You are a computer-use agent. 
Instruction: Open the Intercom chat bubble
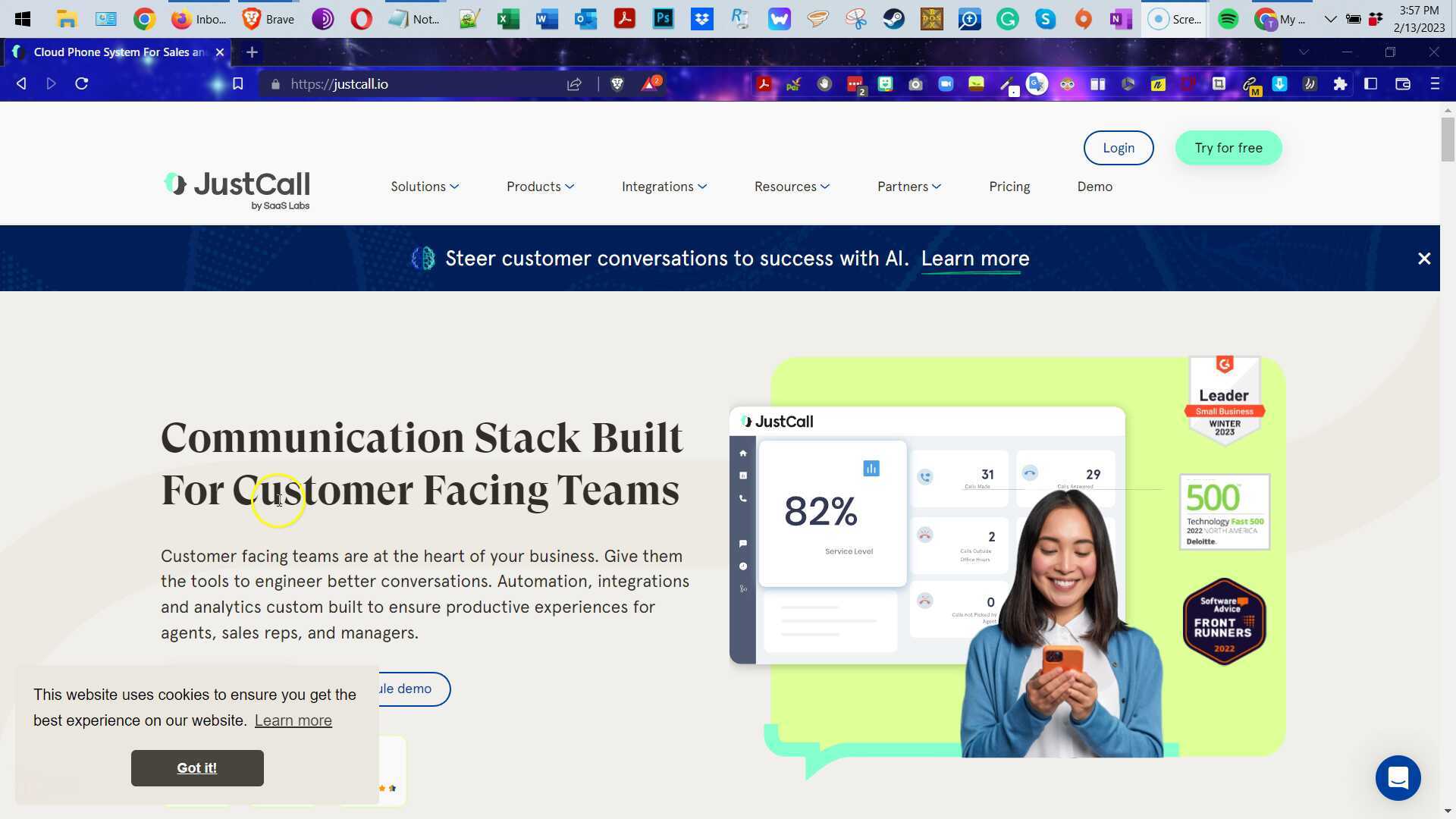click(x=1398, y=777)
